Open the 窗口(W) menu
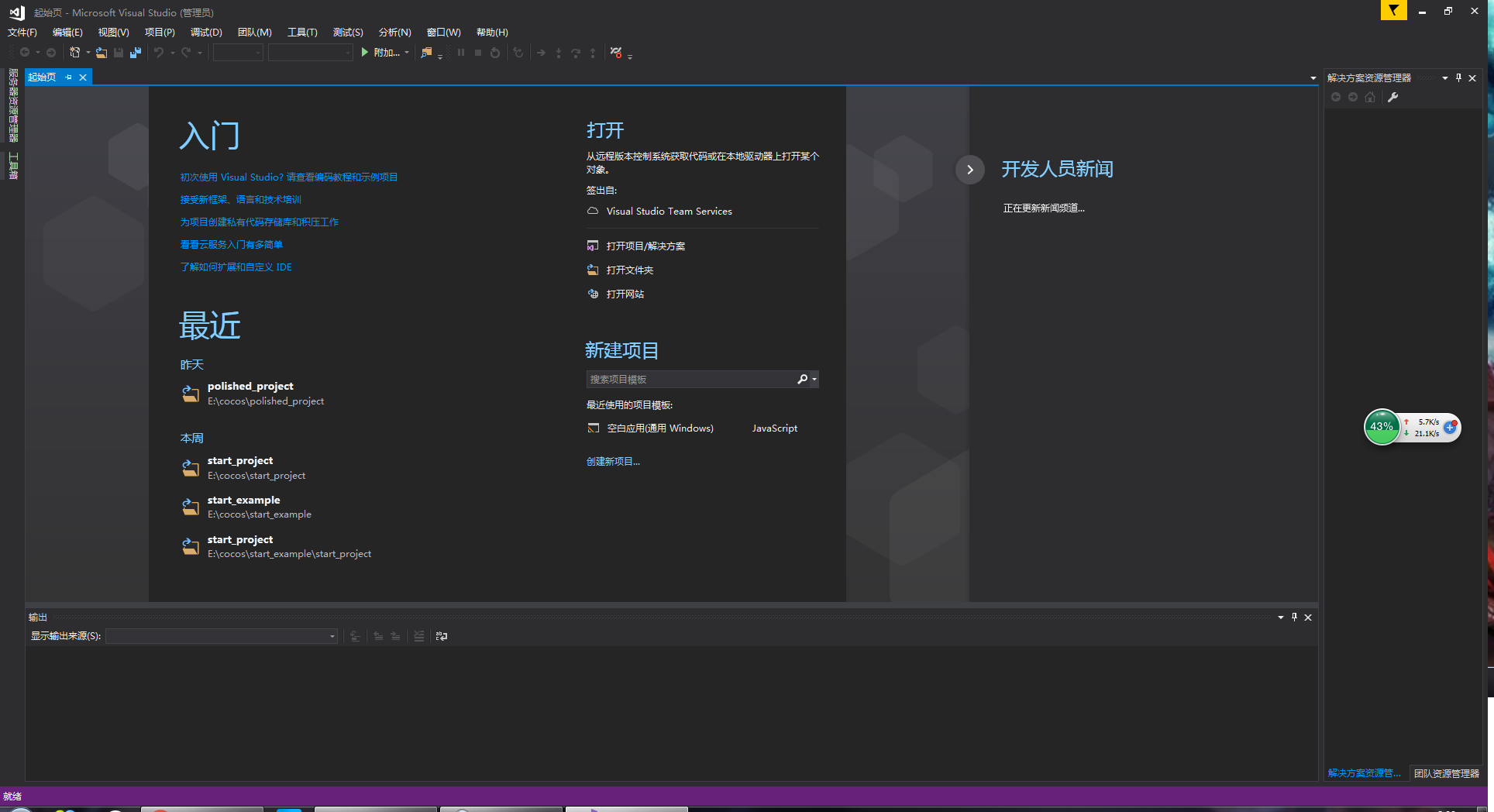 pyautogui.click(x=444, y=33)
